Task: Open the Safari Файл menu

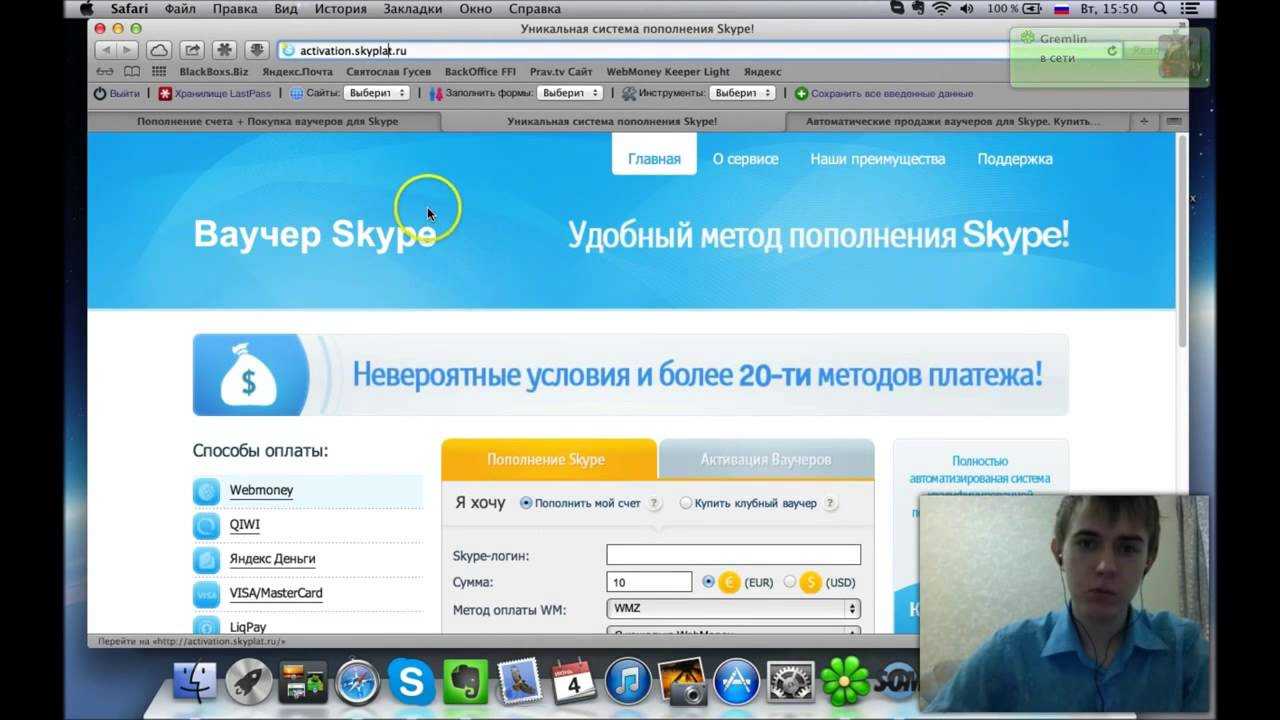Action: pos(180,9)
